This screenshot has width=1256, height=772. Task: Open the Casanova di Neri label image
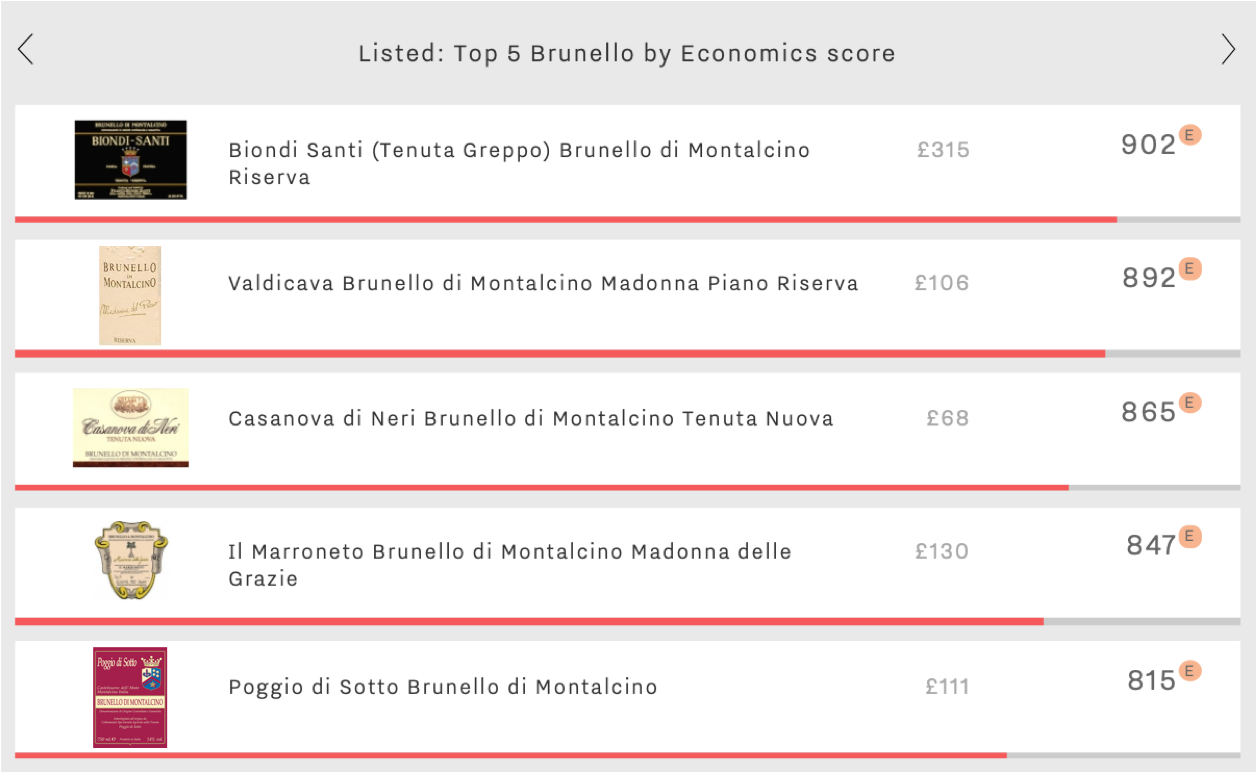tap(131, 428)
